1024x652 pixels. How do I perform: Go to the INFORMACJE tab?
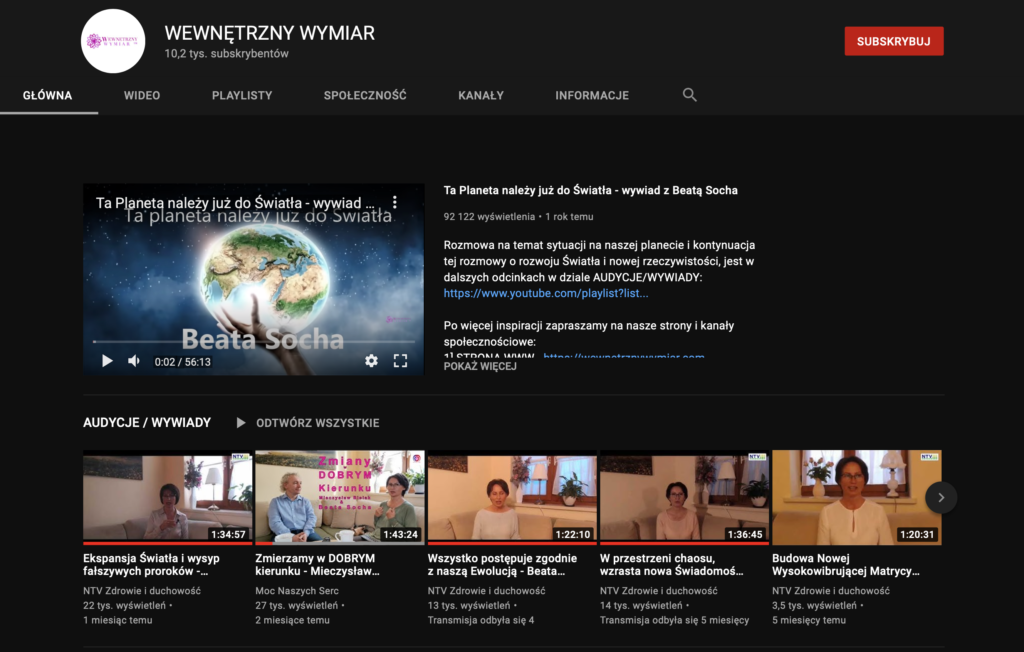[592, 95]
